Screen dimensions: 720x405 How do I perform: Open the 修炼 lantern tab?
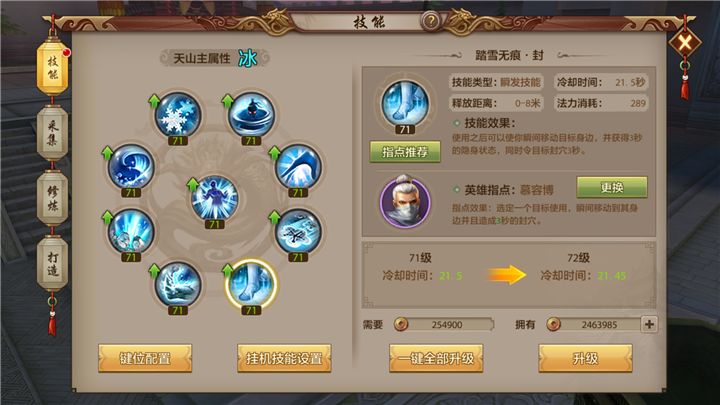(x=52, y=198)
